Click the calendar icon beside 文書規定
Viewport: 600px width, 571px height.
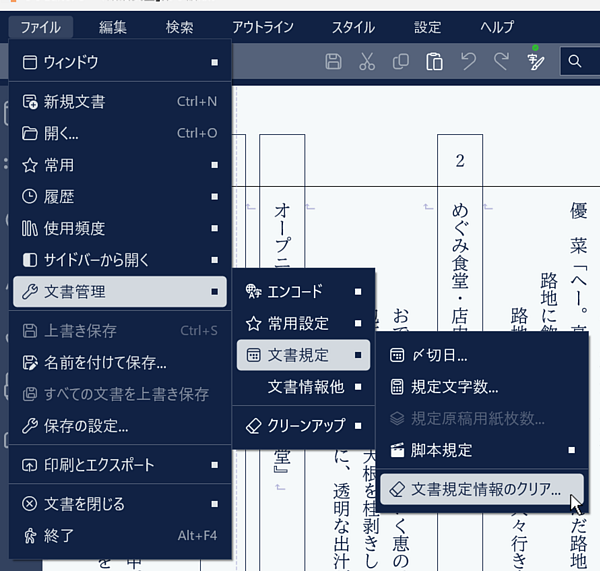point(253,355)
